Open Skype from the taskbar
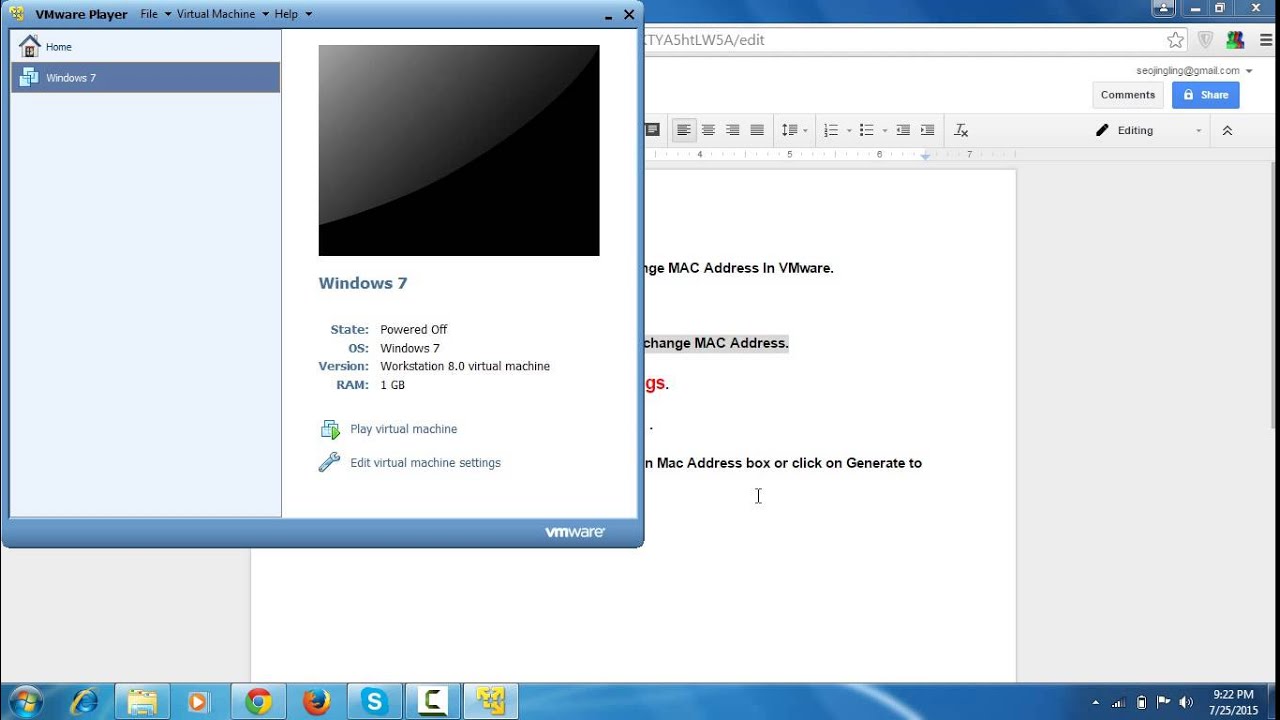 point(375,702)
